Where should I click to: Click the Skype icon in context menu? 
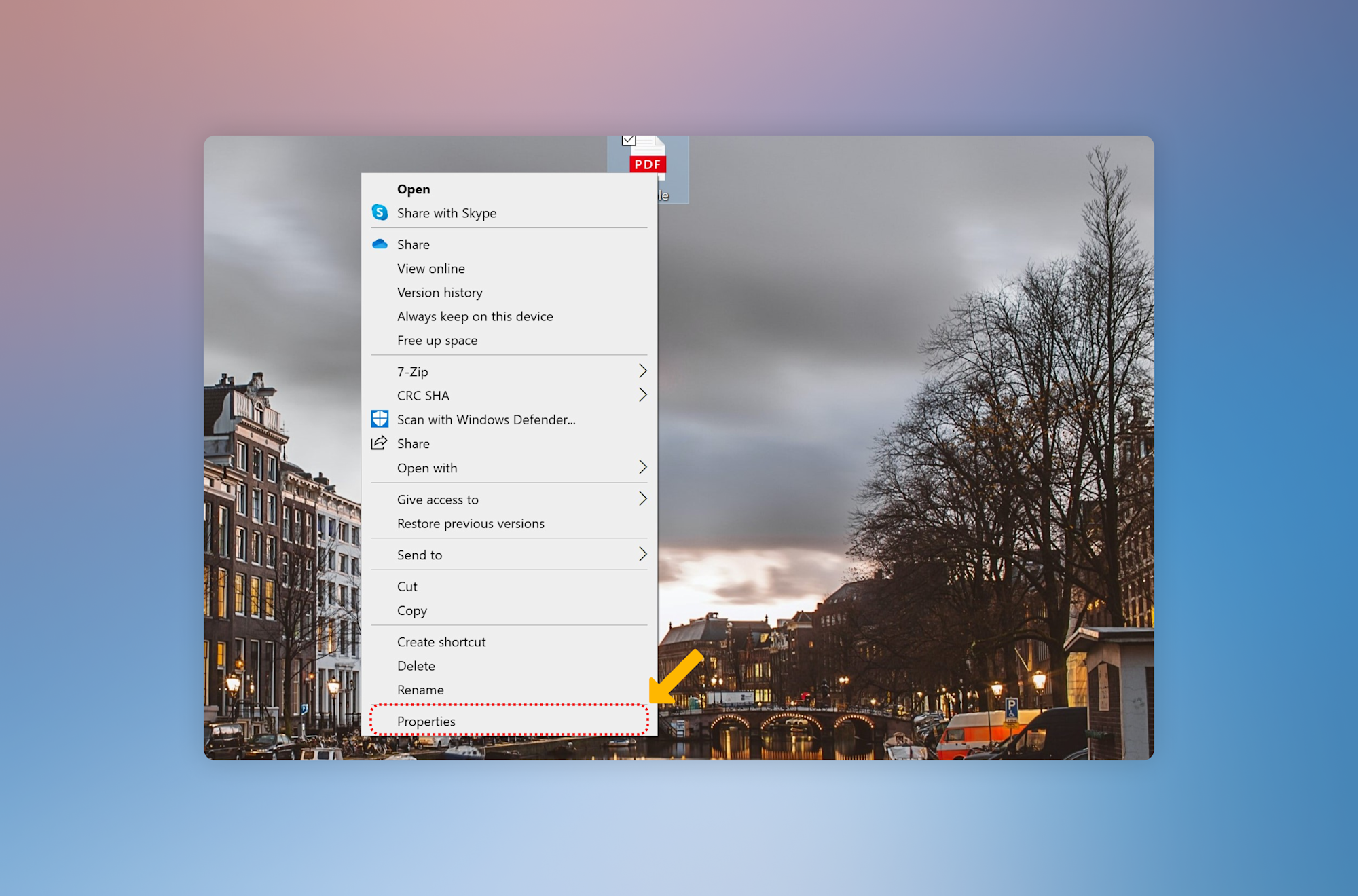(x=380, y=212)
